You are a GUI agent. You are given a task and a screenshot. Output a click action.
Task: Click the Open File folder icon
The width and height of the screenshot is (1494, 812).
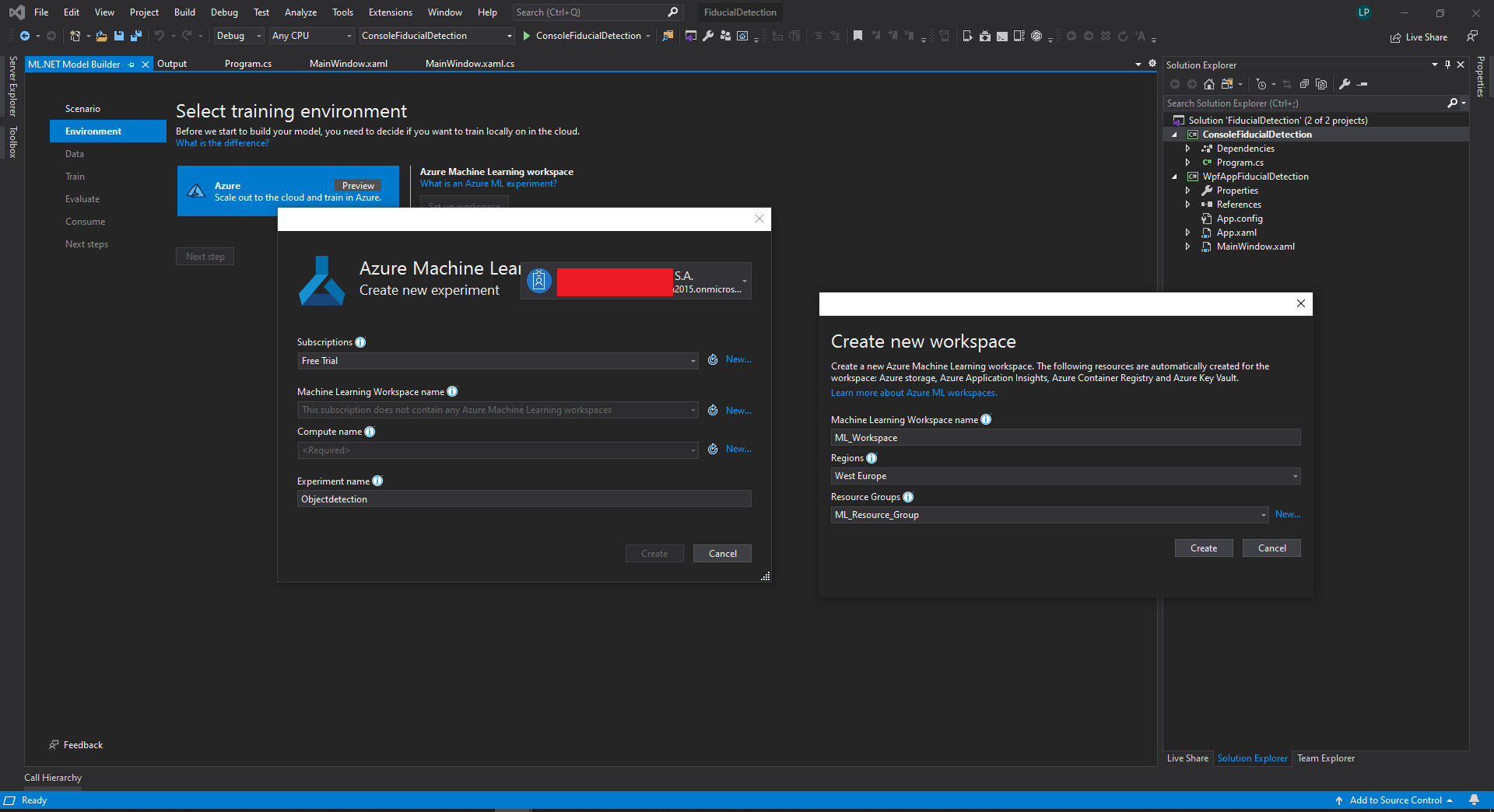pyautogui.click(x=101, y=36)
